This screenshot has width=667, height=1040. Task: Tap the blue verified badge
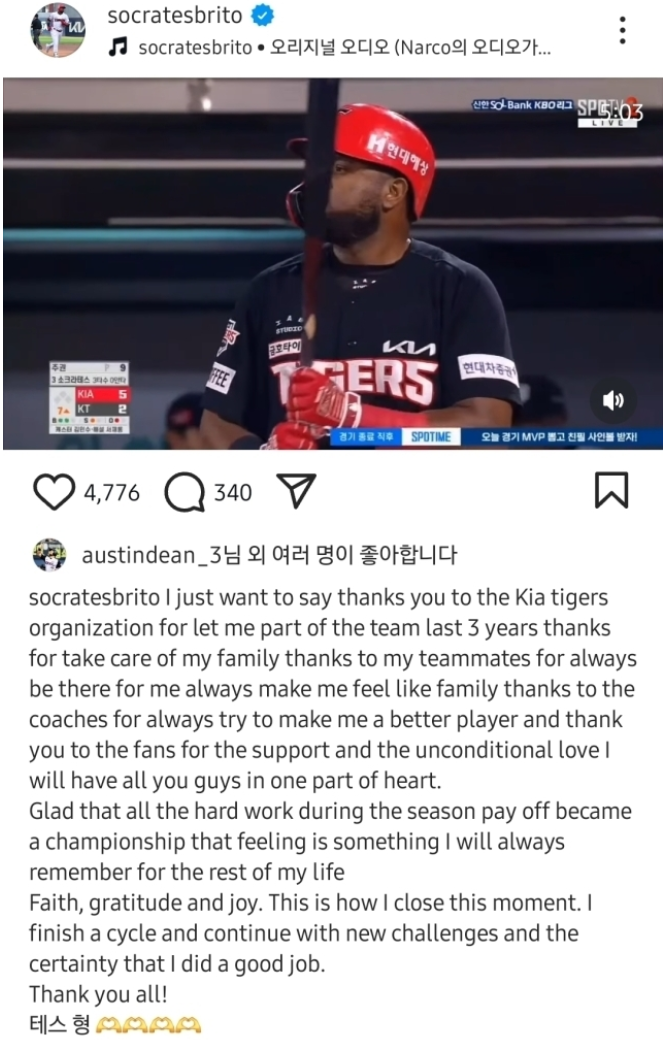(x=263, y=15)
